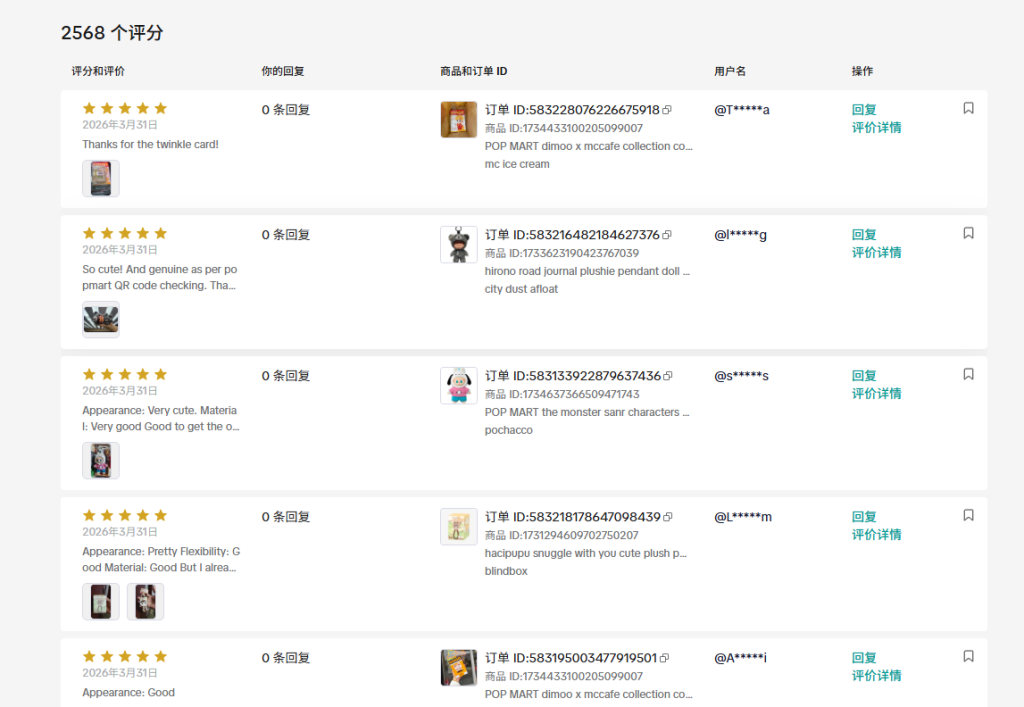Toggle bookmark on @s*****s review
The height and width of the screenshot is (707, 1024).
pos(968,374)
